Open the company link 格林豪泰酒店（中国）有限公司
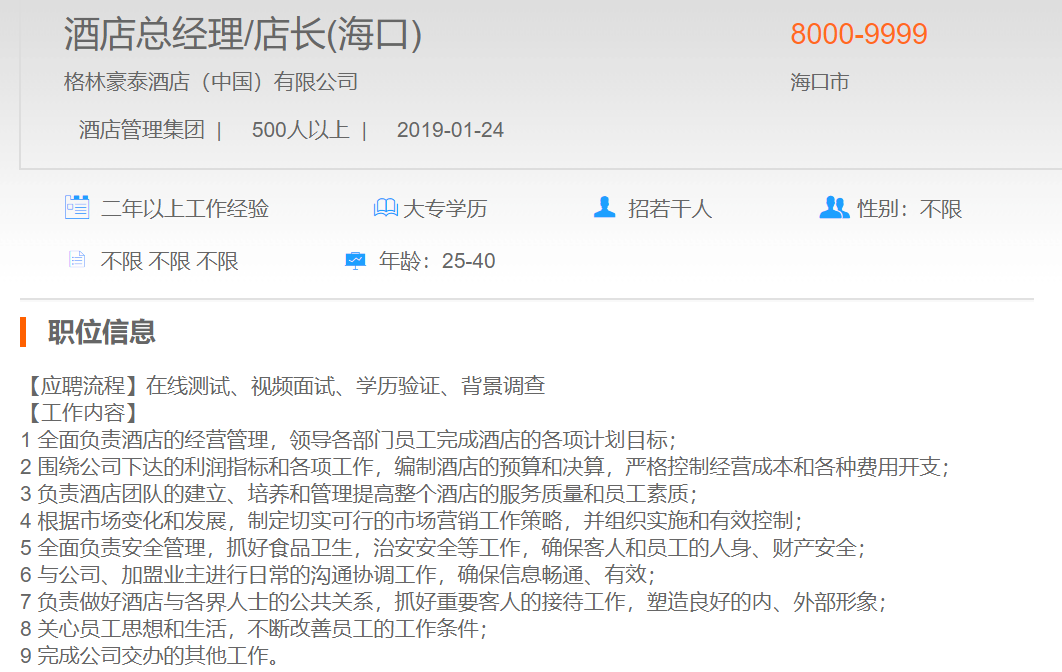This screenshot has height=672, width=1062. tap(211, 82)
